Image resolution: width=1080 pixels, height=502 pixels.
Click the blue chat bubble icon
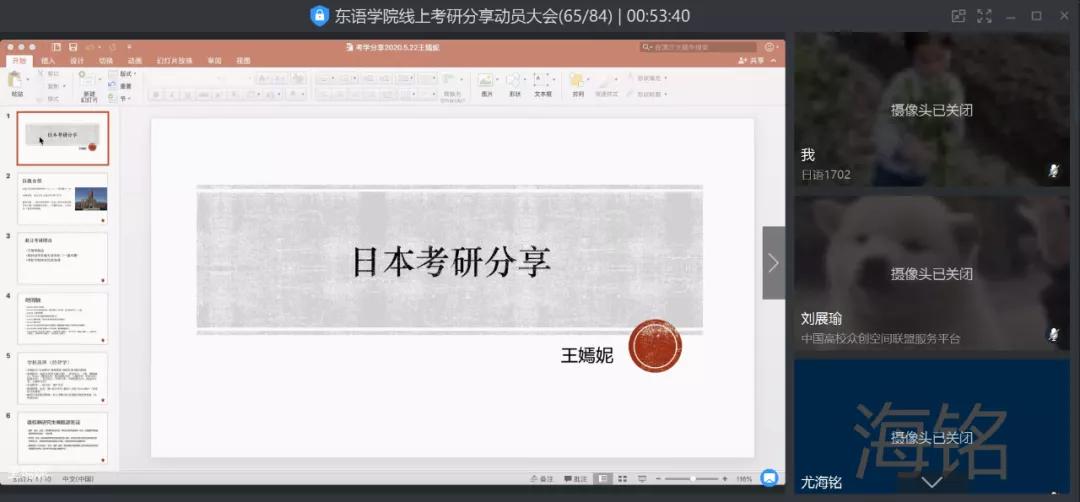(x=769, y=478)
